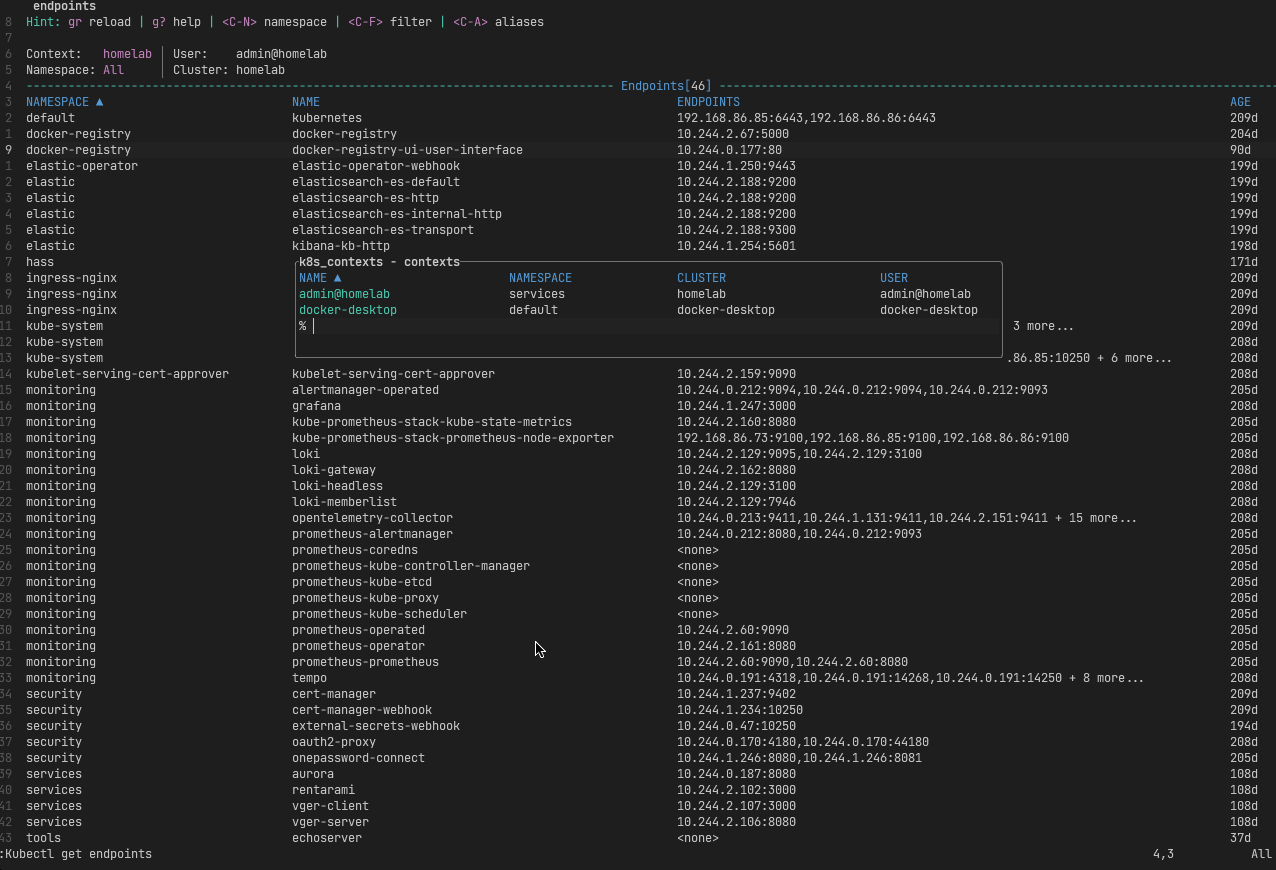1276x870 pixels.
Task: Select the 'elasticsearch-es-default' row
Action: click(638, 182)
